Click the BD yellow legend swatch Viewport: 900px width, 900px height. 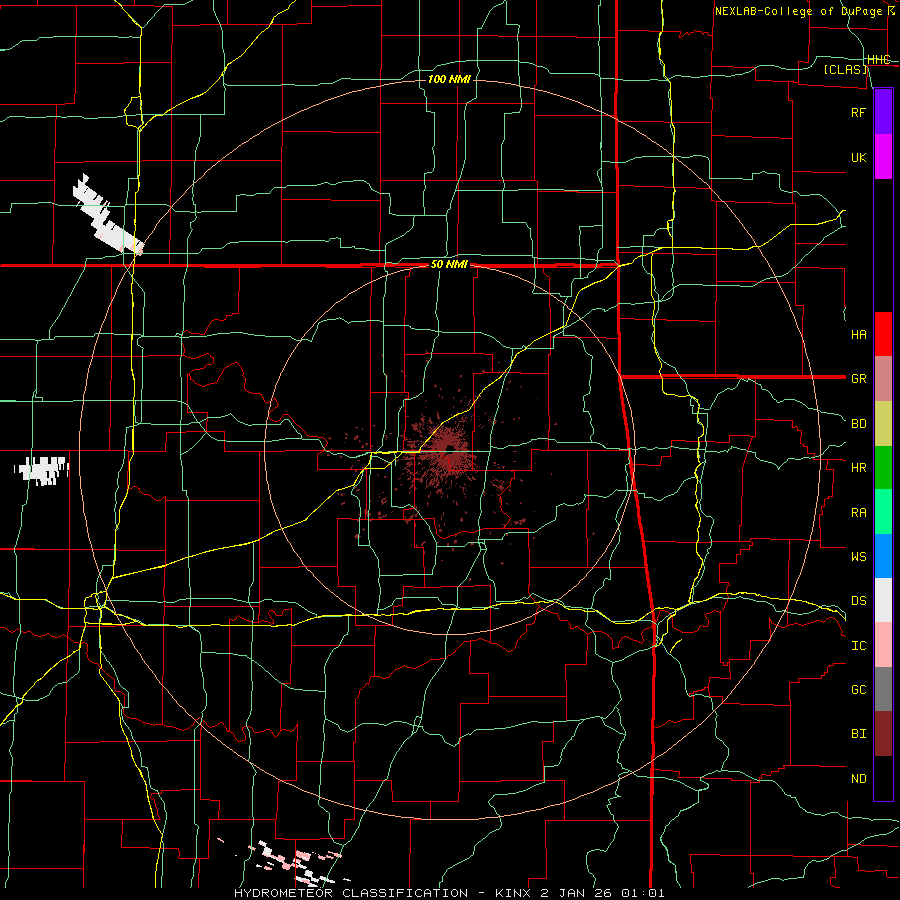[x=883, y=424]
